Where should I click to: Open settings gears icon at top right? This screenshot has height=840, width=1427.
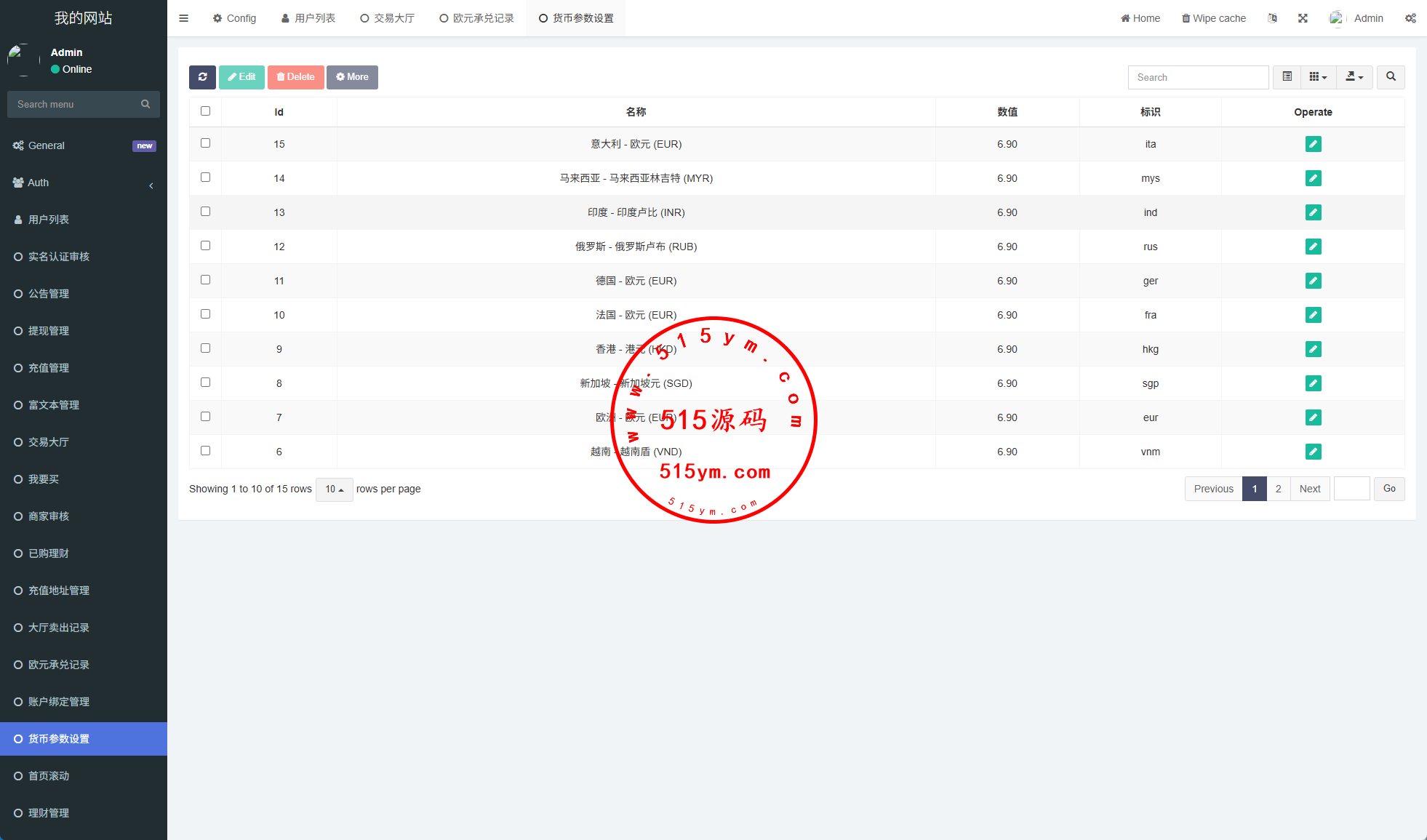(x=1410, y=18)
